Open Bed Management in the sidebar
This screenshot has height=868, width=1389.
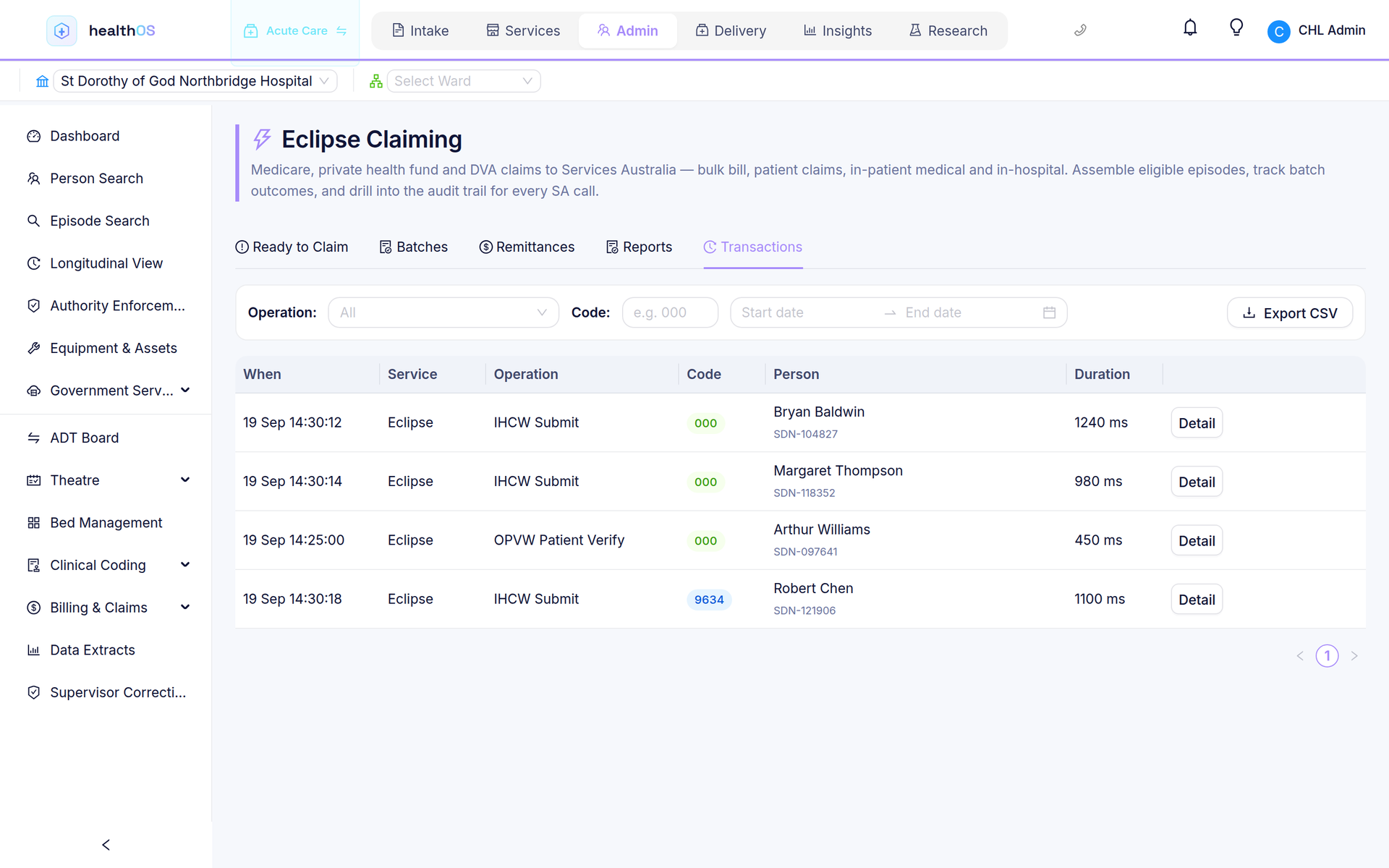pos(106,522)
